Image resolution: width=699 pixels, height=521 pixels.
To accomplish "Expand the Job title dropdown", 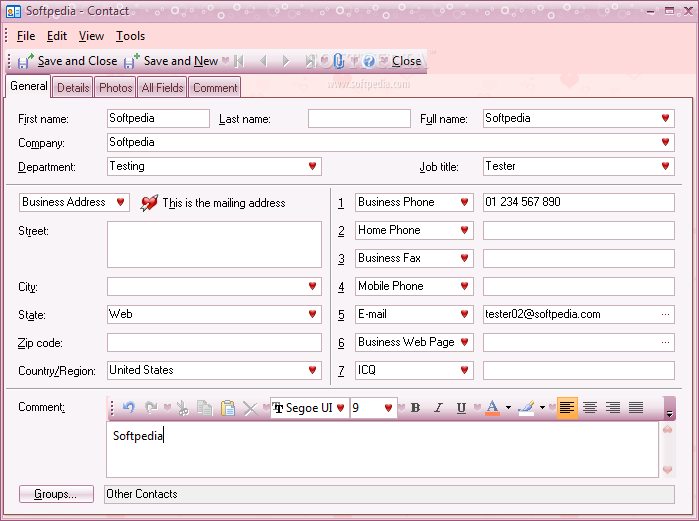I will click(665, 166).
